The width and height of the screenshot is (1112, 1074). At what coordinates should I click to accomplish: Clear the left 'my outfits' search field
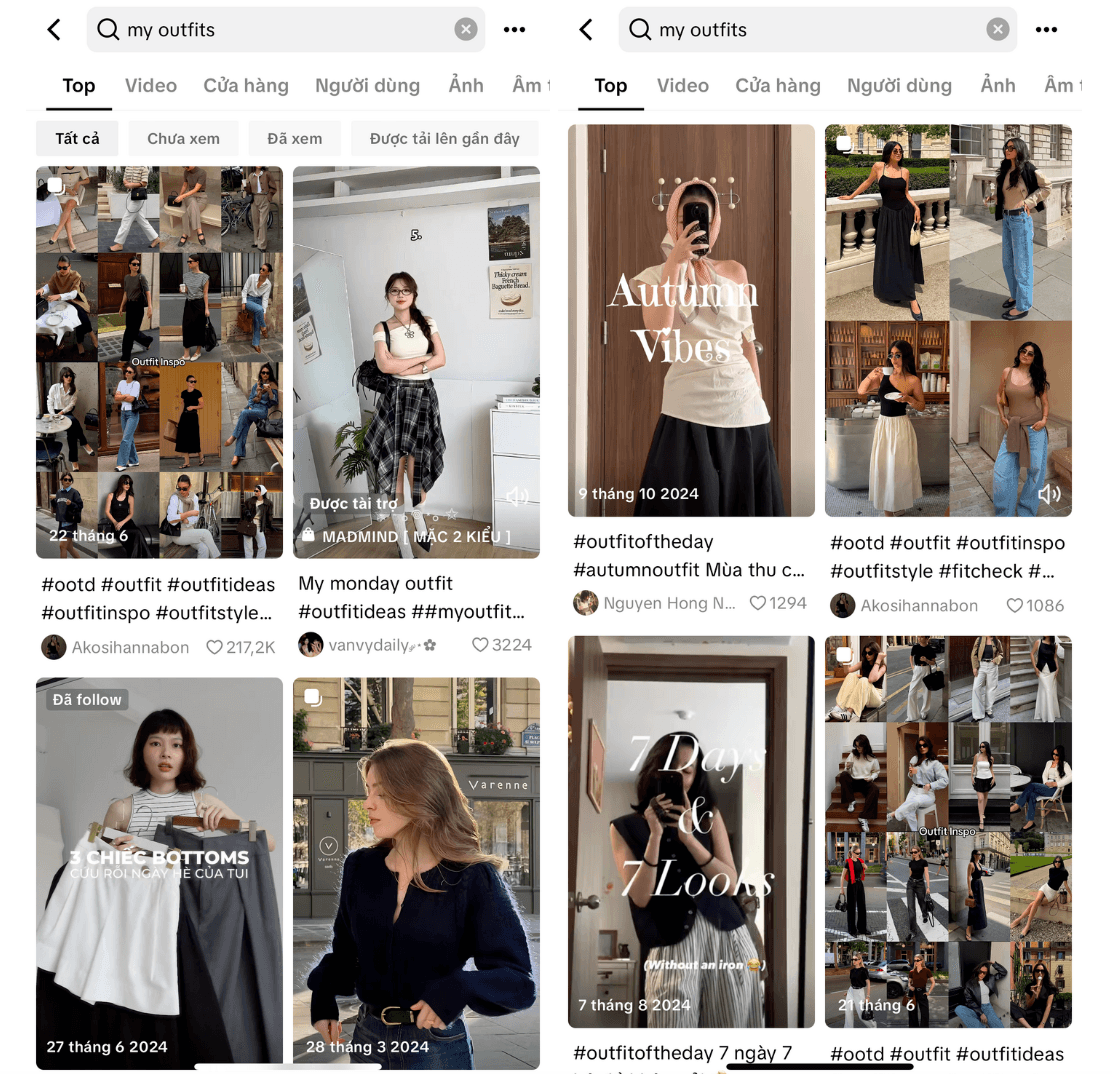click(x=465, y=30)
